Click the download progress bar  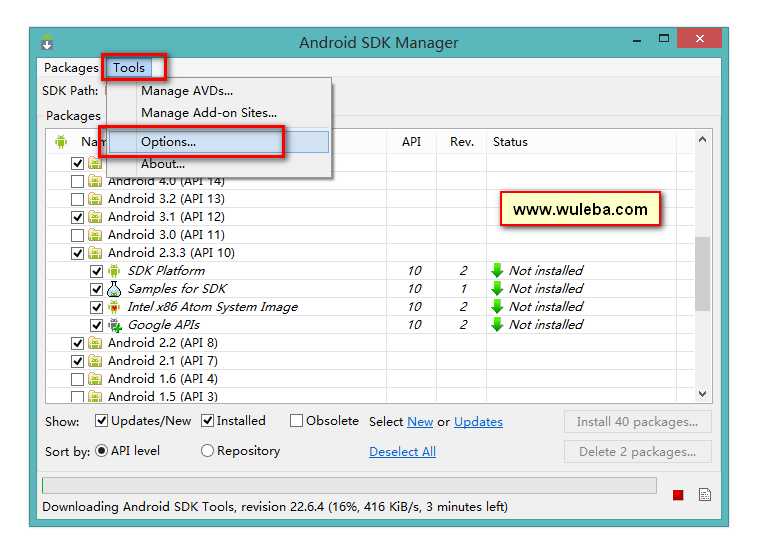[349, 486]
